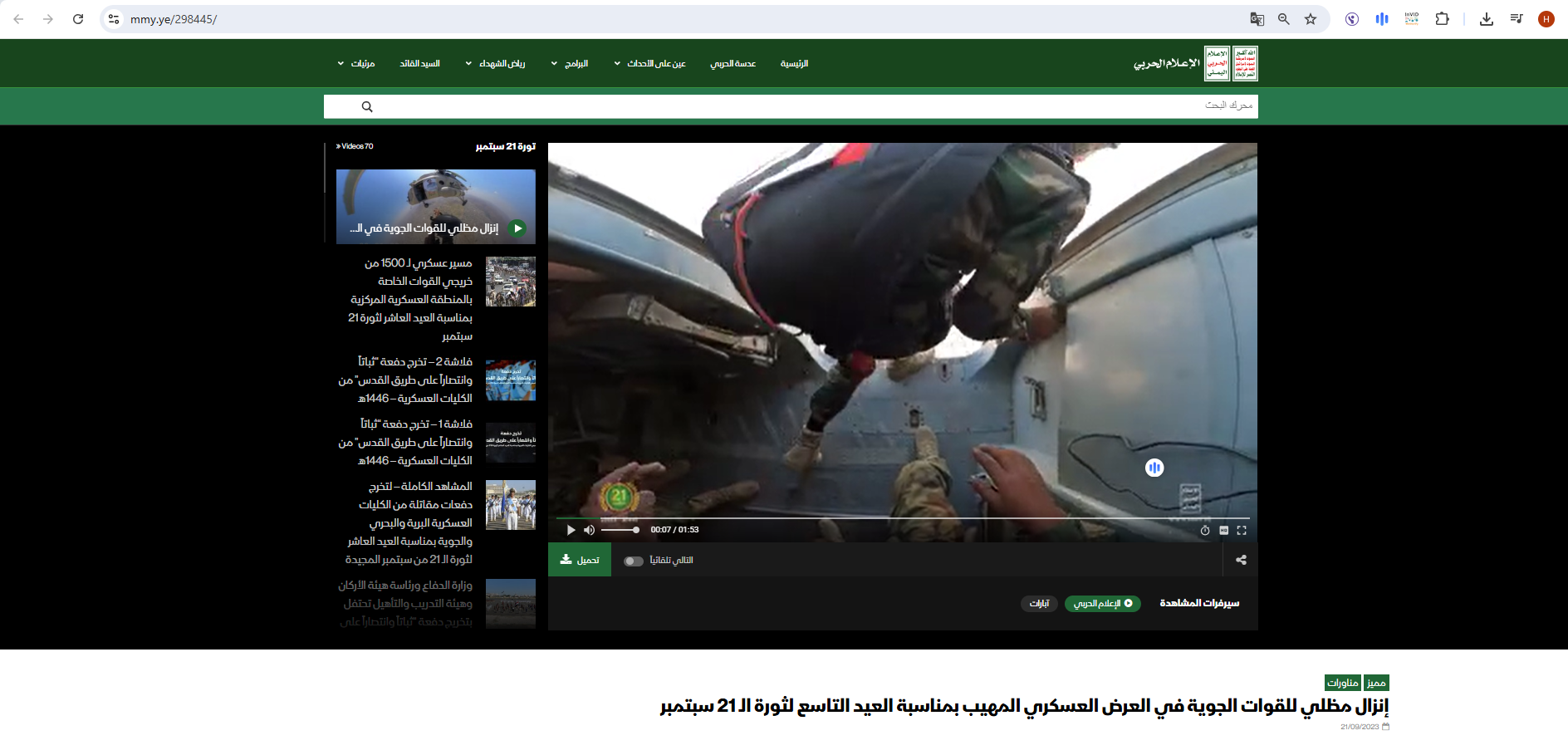This screenshot has height=750, width=1568.
Task: Click the timer icon in the player controls
Action: tap(1205, 530)
